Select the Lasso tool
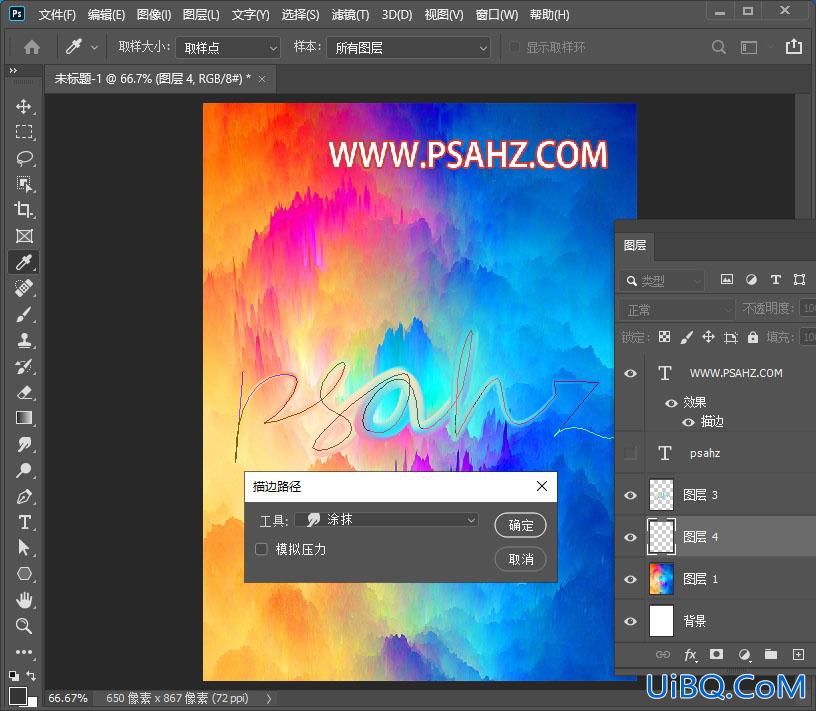 [23, 158]
